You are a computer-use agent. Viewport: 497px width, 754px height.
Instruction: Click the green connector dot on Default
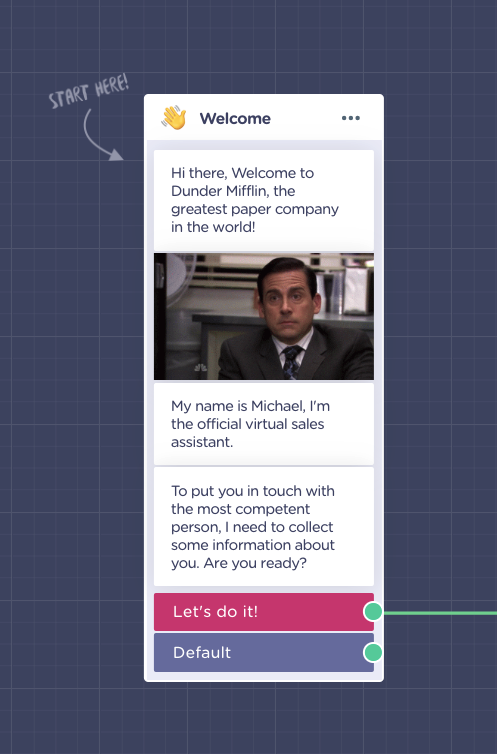[373, 653]
